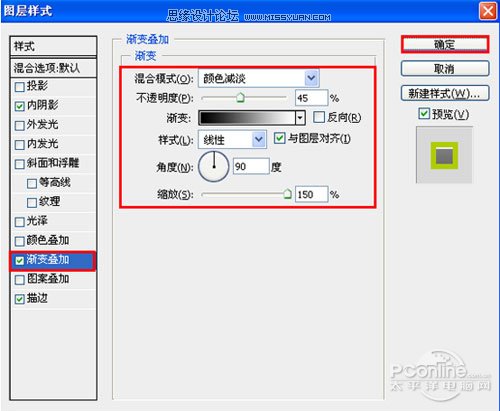Toggle the 反向(R) checkbox

[319, 117]
